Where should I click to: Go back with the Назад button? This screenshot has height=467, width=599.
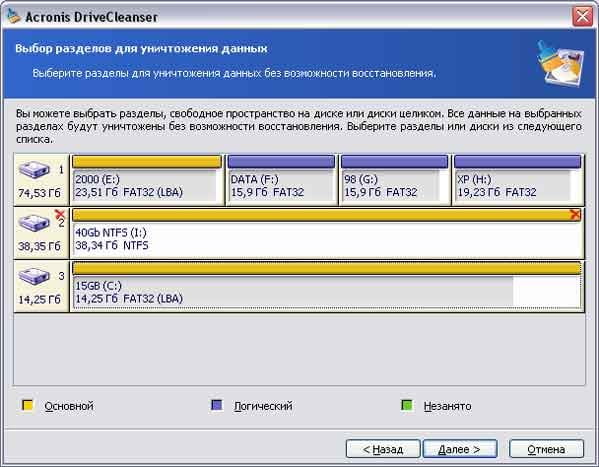tap(383, 449)
